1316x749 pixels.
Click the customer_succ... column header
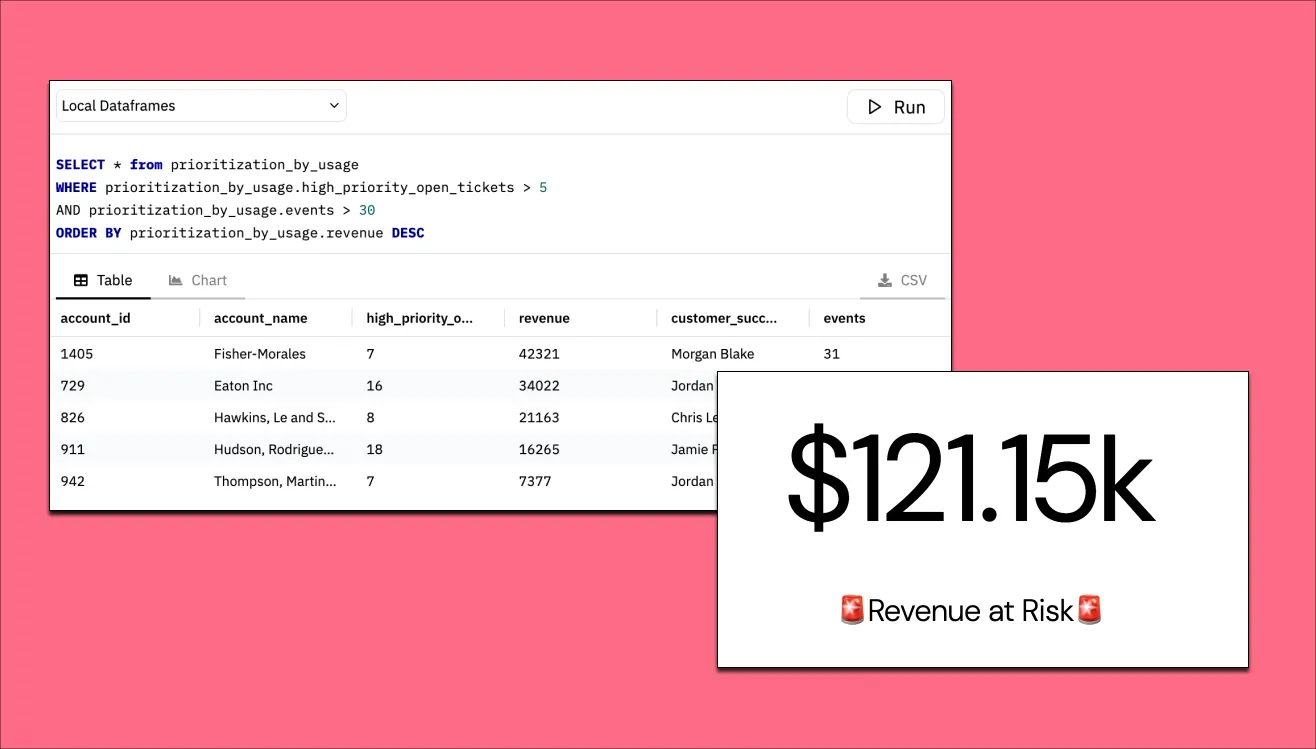point(724,318)
